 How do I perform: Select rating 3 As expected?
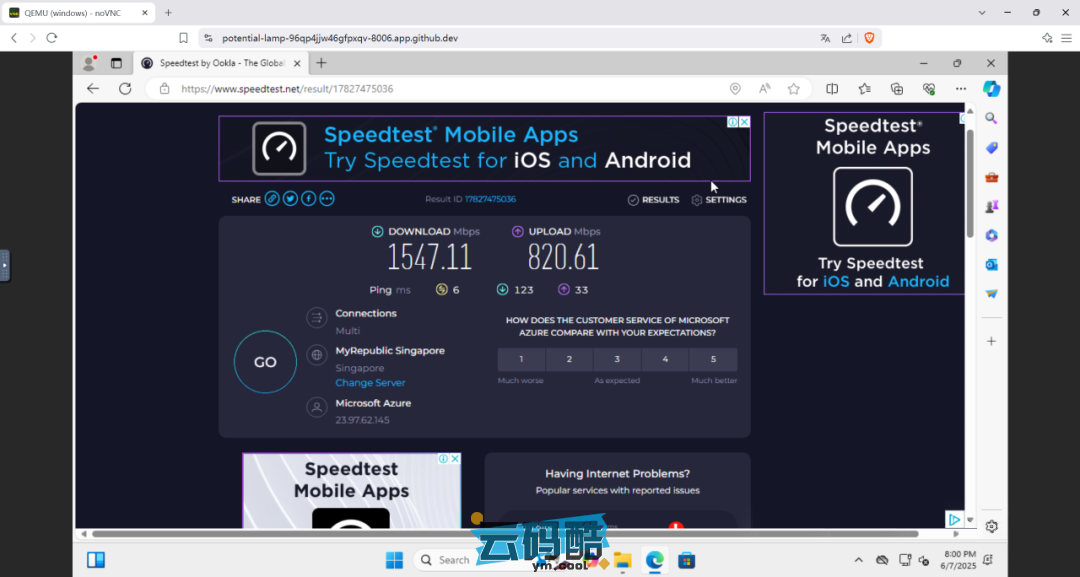(617, 359)
